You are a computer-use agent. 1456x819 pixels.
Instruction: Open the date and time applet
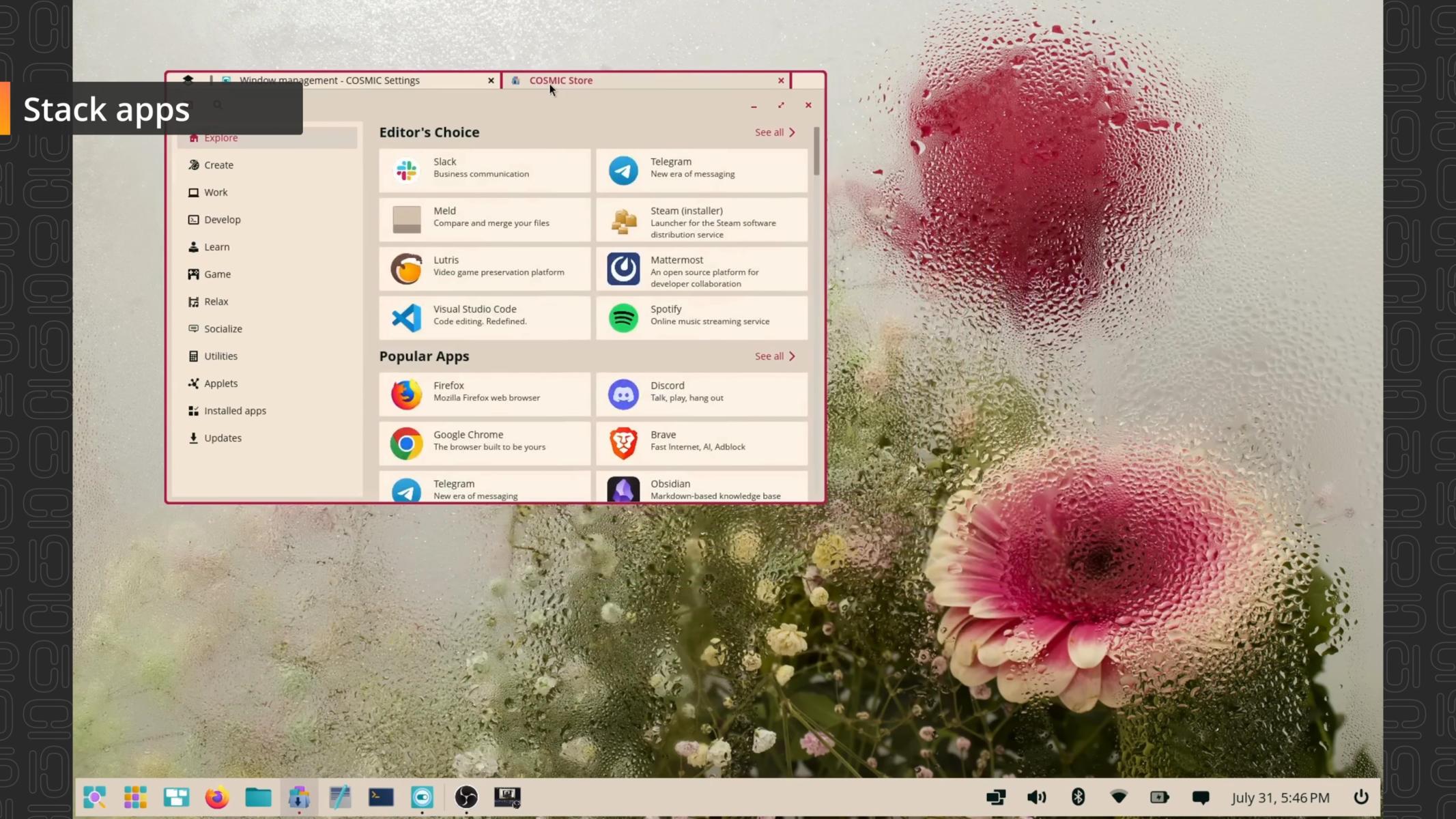click(x=1281, y=797)
